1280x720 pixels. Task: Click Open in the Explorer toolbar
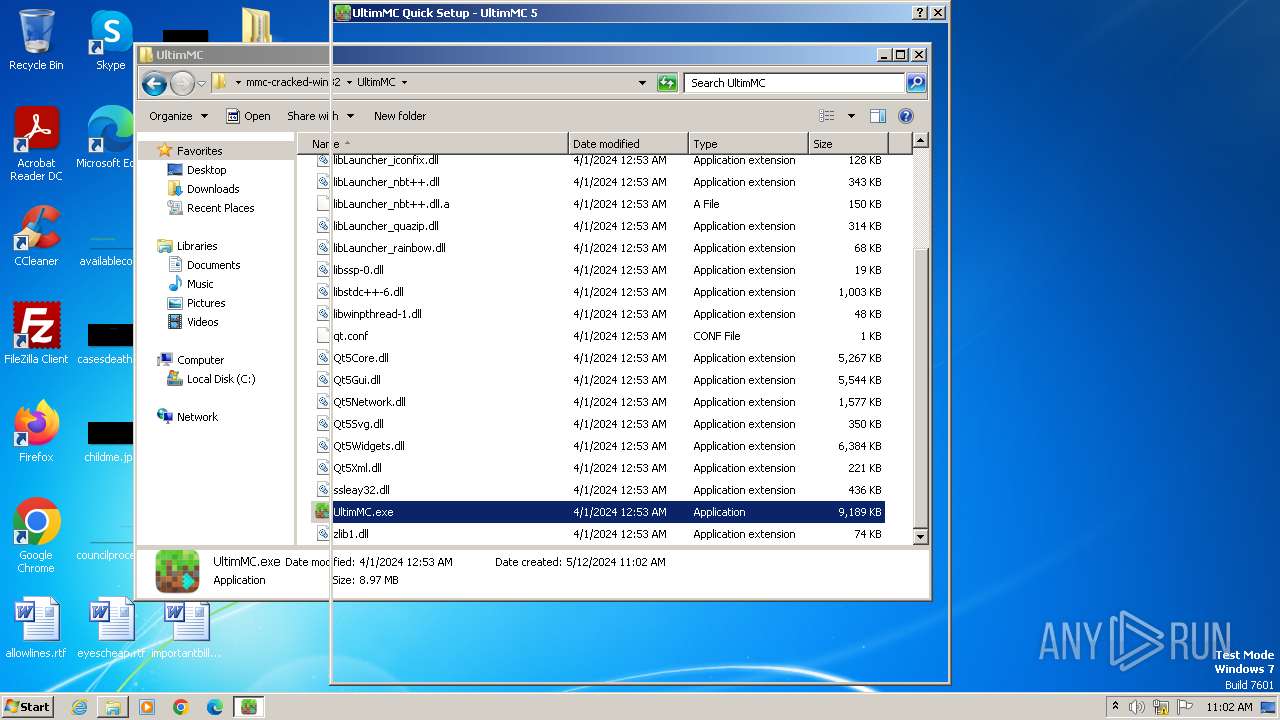[x=248, y=116]
